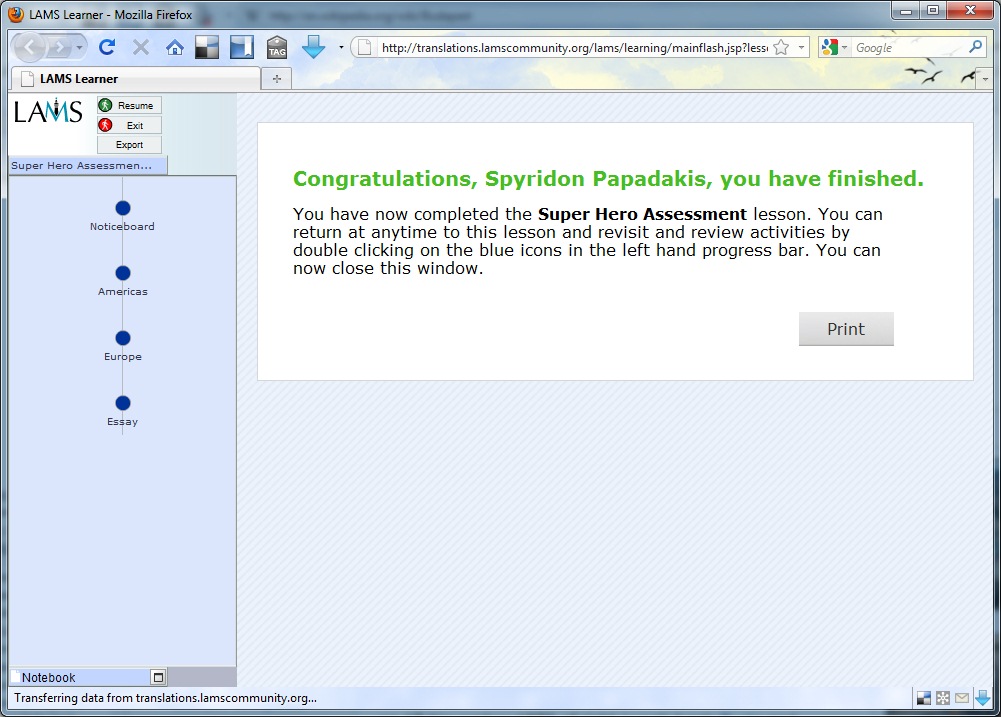Viewport: 1001px width, 717px height.
Task: Click the bookmark ribbon toolbar icon
Action: (241, 47)
